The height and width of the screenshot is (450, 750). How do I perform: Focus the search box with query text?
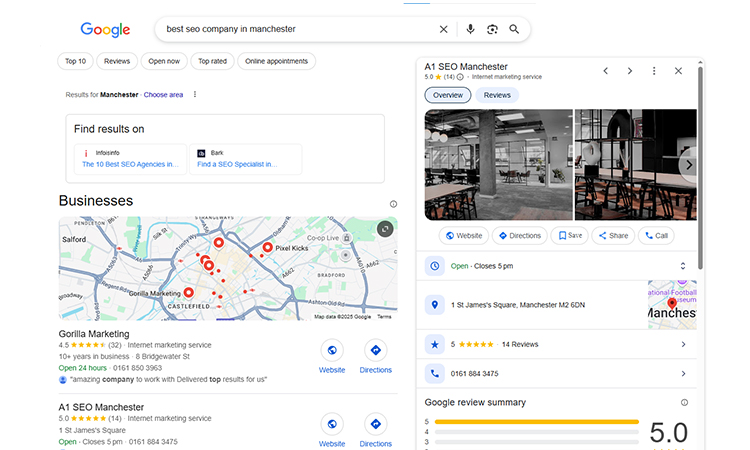[x=297, y=29]
